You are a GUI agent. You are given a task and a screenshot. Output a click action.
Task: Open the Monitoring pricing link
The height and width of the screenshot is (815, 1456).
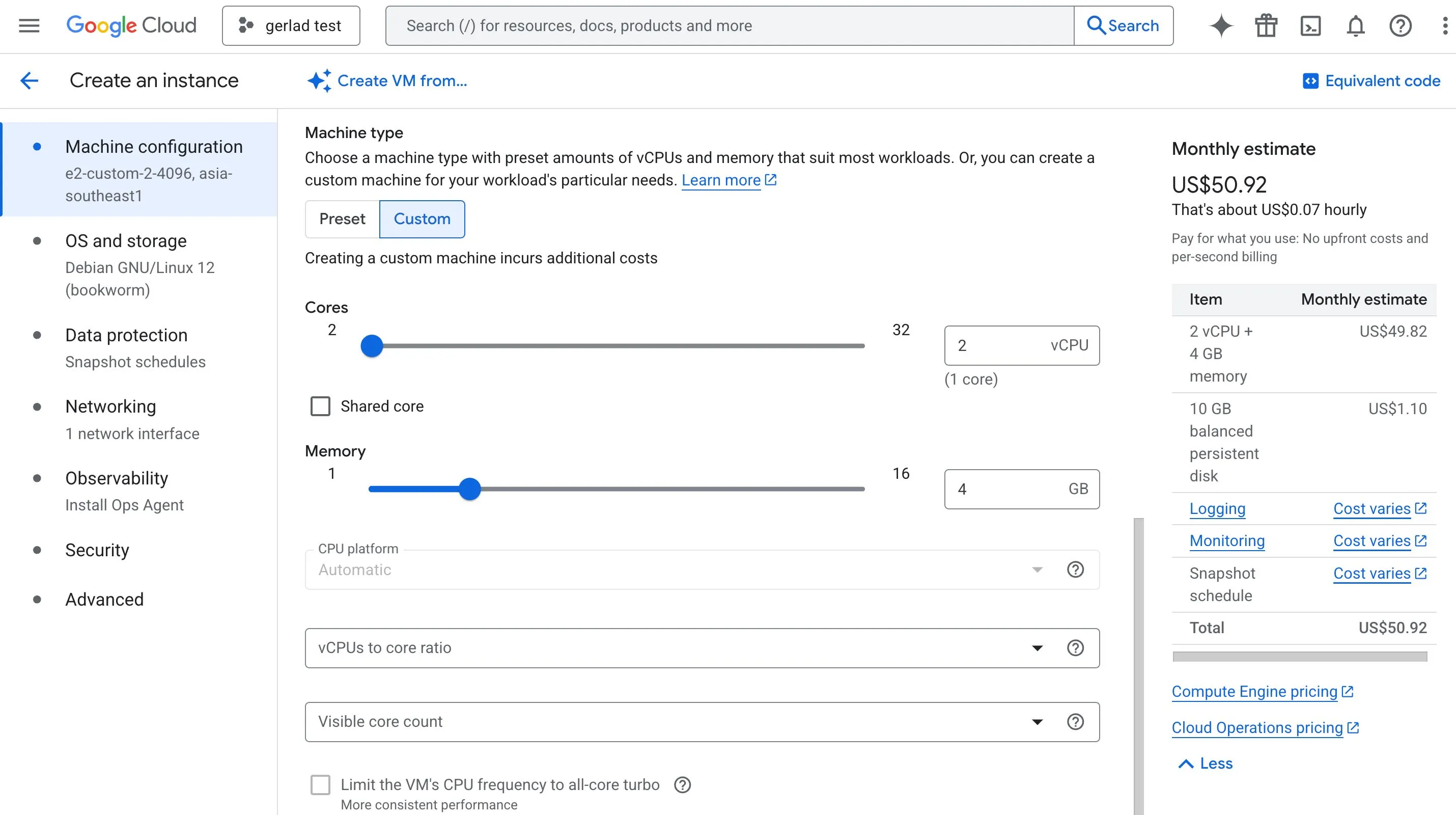pos(1226,540)
